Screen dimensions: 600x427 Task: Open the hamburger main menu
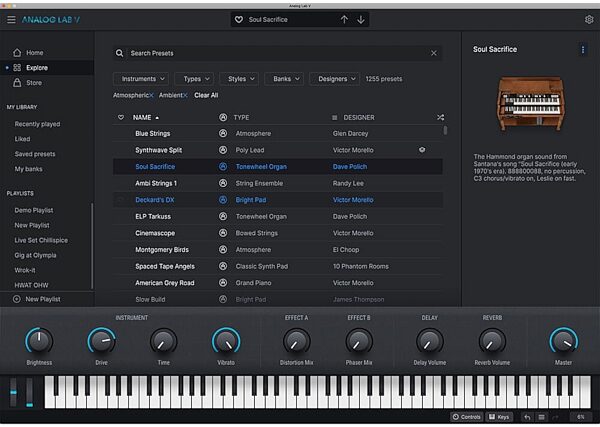11,19
